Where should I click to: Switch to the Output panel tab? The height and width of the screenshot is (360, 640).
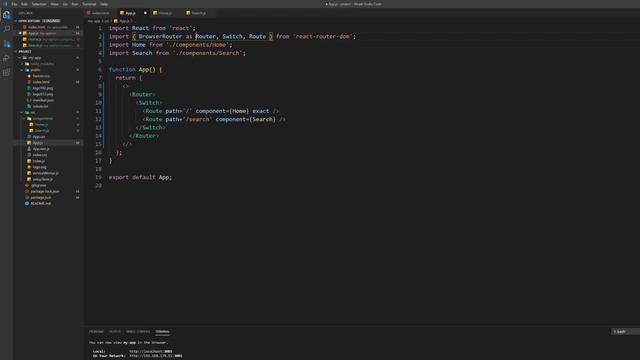click(115, 332)
